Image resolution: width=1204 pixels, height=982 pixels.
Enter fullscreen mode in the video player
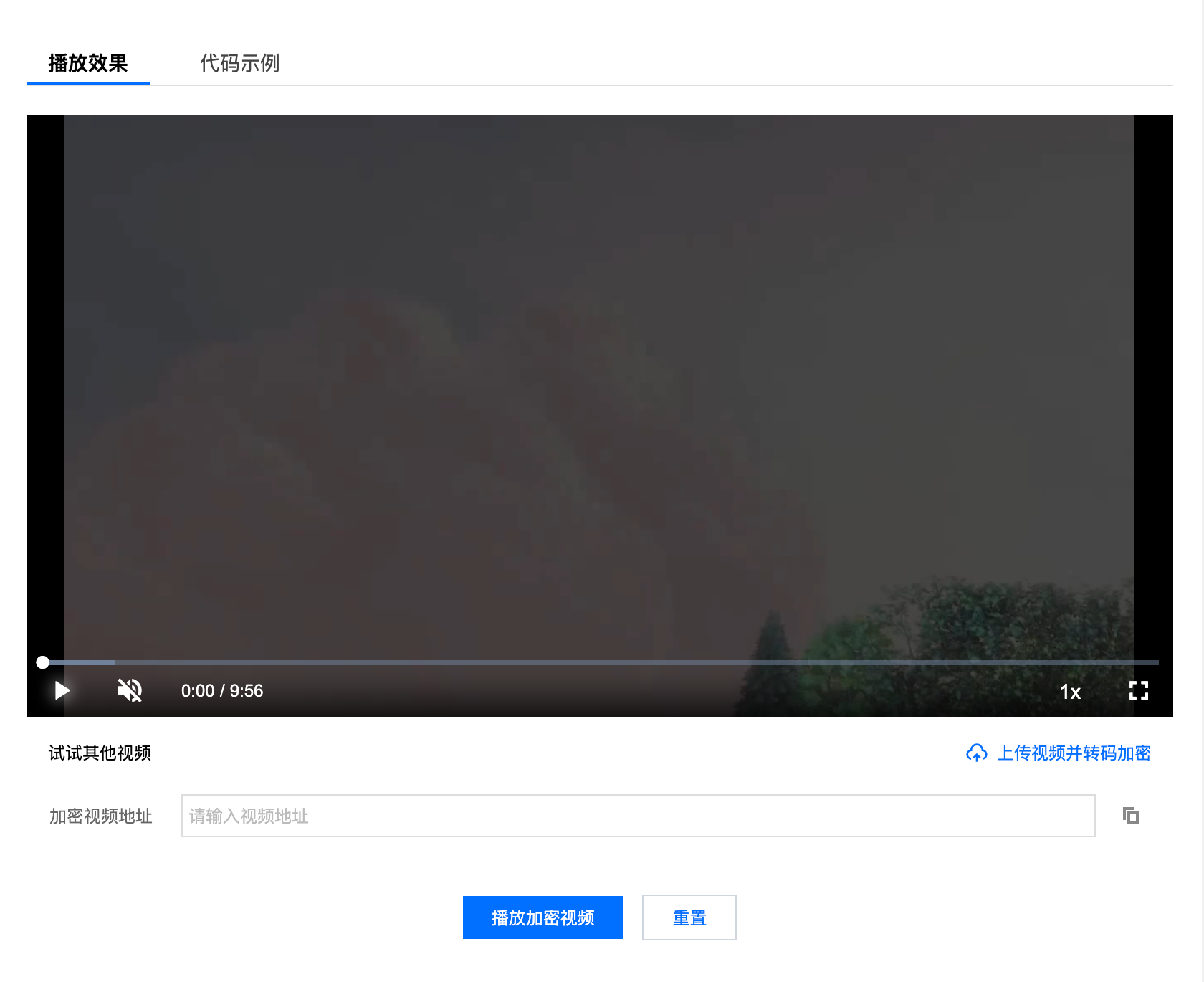point(1139,690)
